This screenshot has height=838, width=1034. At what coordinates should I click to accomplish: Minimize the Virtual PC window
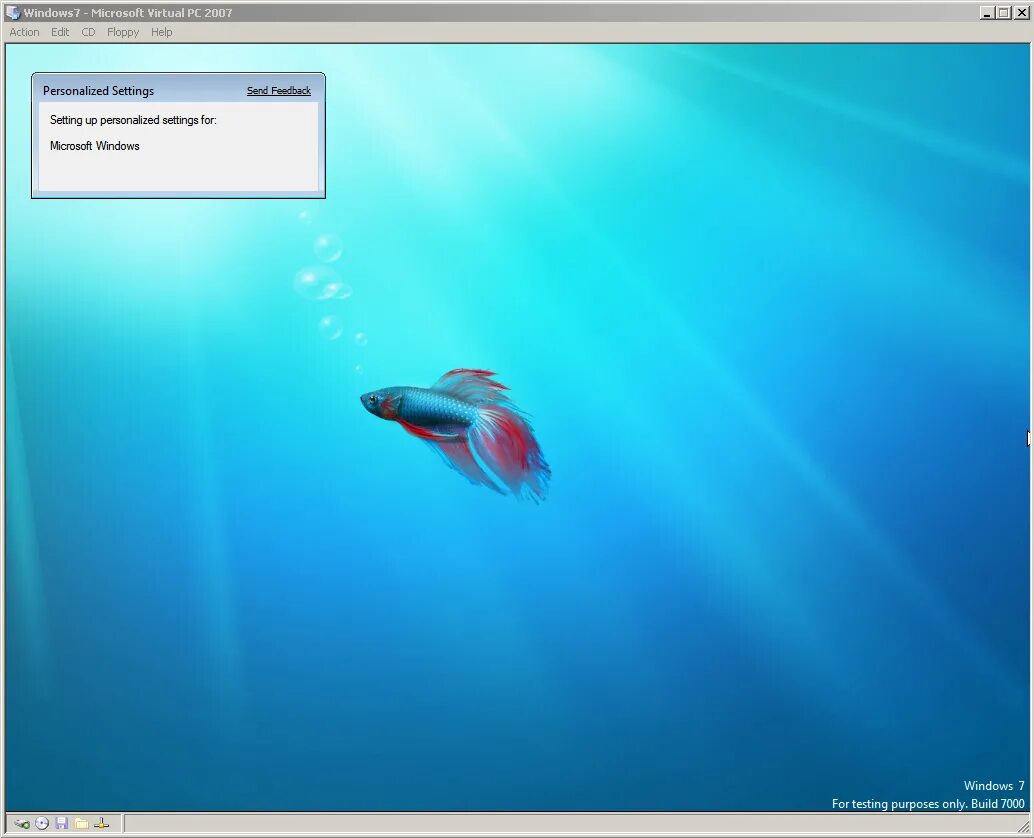click(x=987, y=13)
